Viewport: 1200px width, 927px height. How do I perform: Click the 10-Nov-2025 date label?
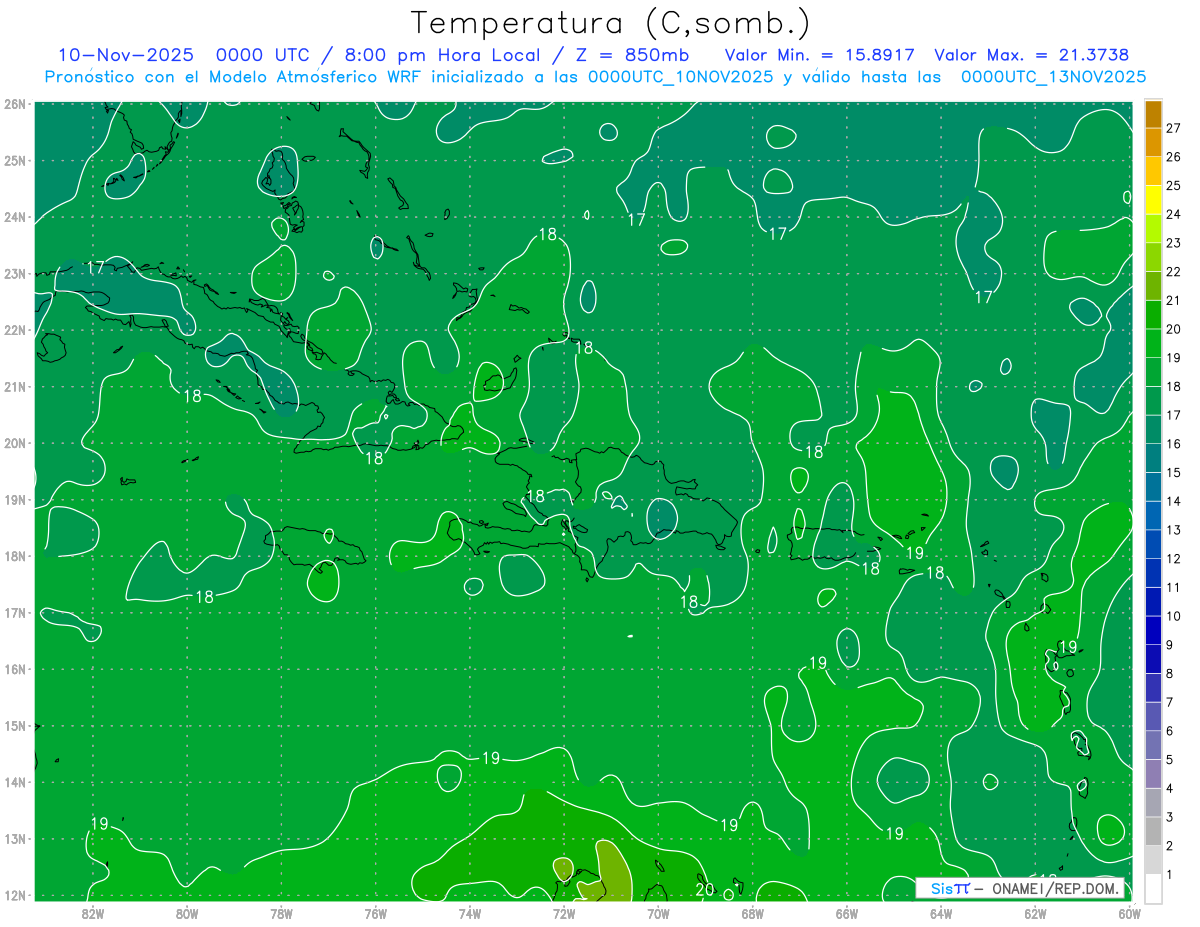126,55
